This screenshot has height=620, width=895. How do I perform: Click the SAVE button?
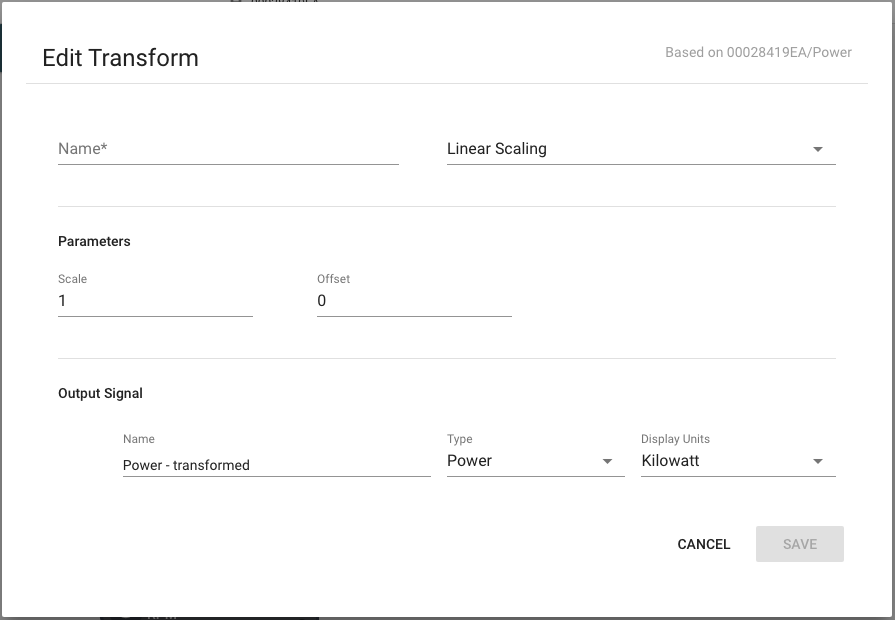point(800,544)
